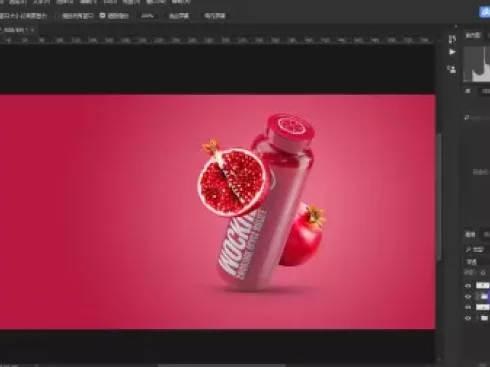Hide the bottom layer group via its eye icon
This screenshot has height=367, width=490.
468,318
